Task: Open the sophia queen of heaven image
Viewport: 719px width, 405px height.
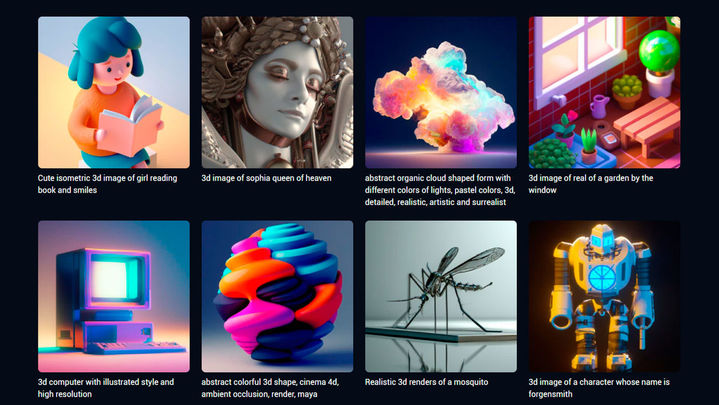Action: pos(277,92)
